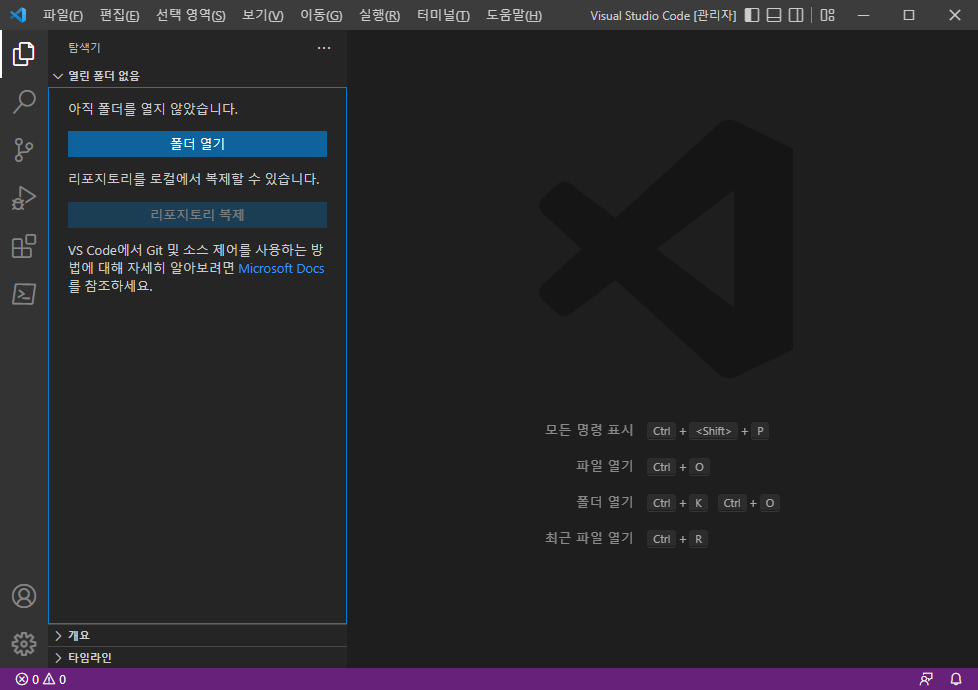
Task: Expand the 개요 section
Action: click(x=197, y=635)
